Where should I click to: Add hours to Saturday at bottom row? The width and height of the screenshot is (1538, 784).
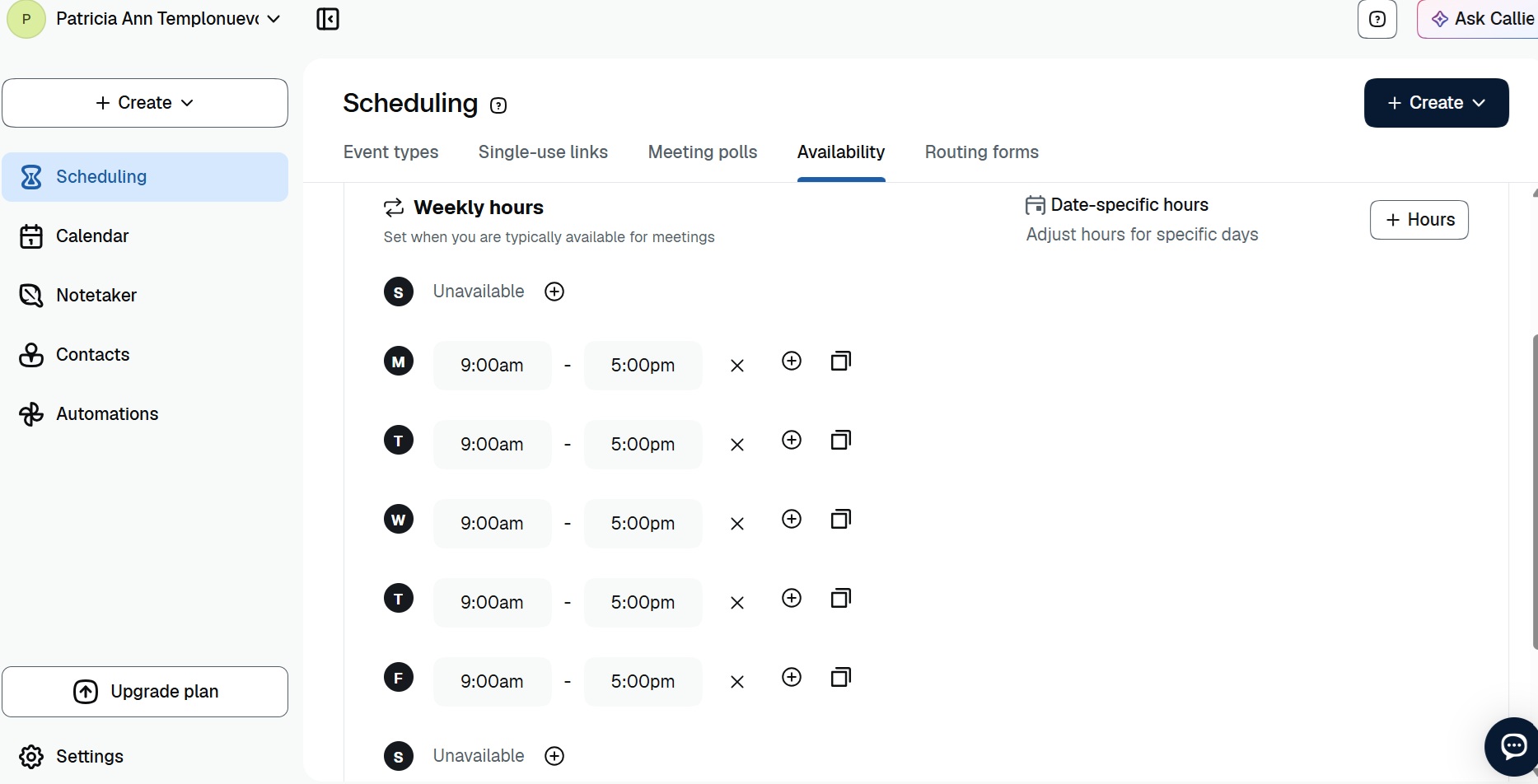[x=554, y=756]
